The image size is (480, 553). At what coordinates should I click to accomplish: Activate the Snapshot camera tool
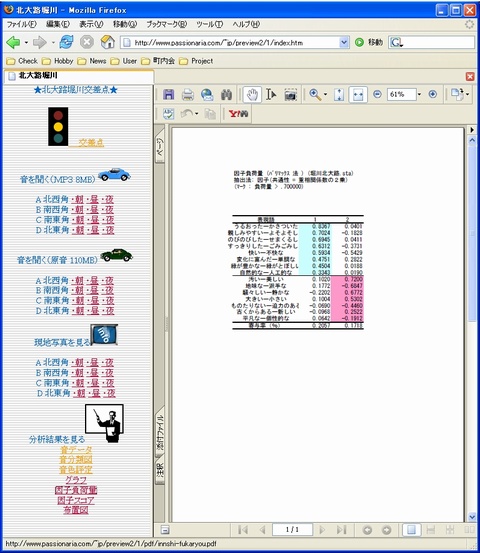[x=290, y=95]
